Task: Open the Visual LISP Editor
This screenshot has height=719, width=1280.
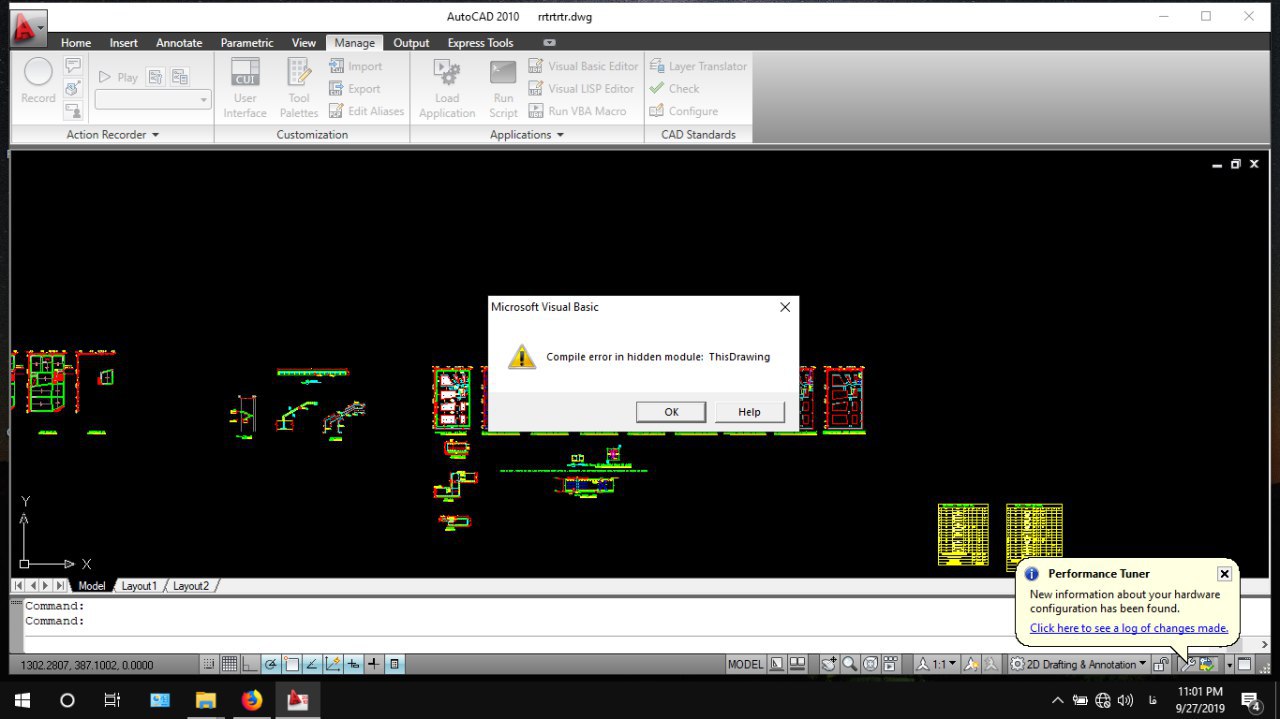Action: (x=581, y=89)
